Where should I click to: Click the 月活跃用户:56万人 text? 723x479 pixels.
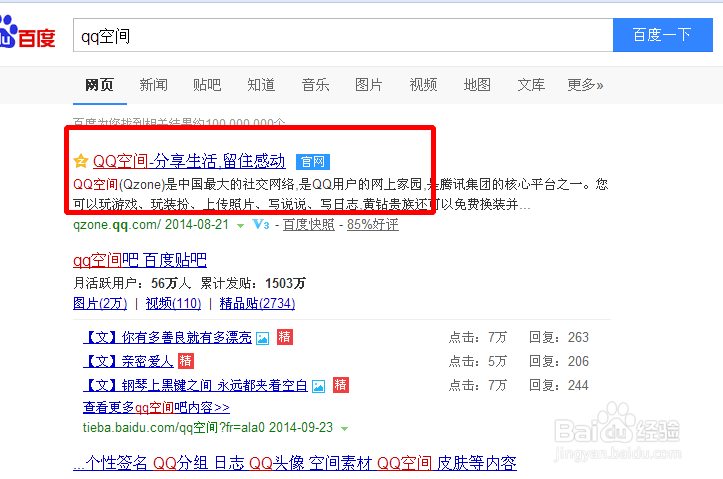pyautogui.click(x=132, y=283)
